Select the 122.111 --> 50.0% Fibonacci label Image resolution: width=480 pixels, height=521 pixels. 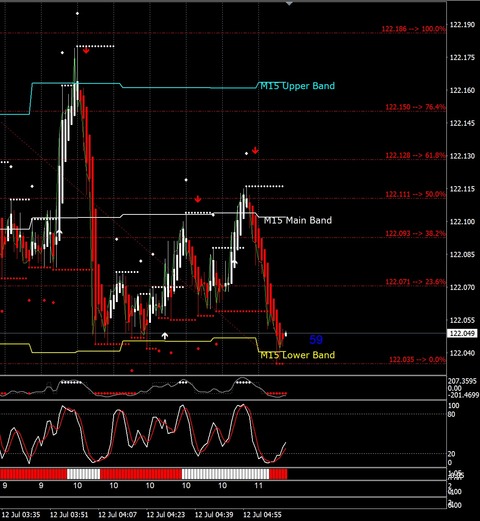pyautogui.click(x=415, y=194)
